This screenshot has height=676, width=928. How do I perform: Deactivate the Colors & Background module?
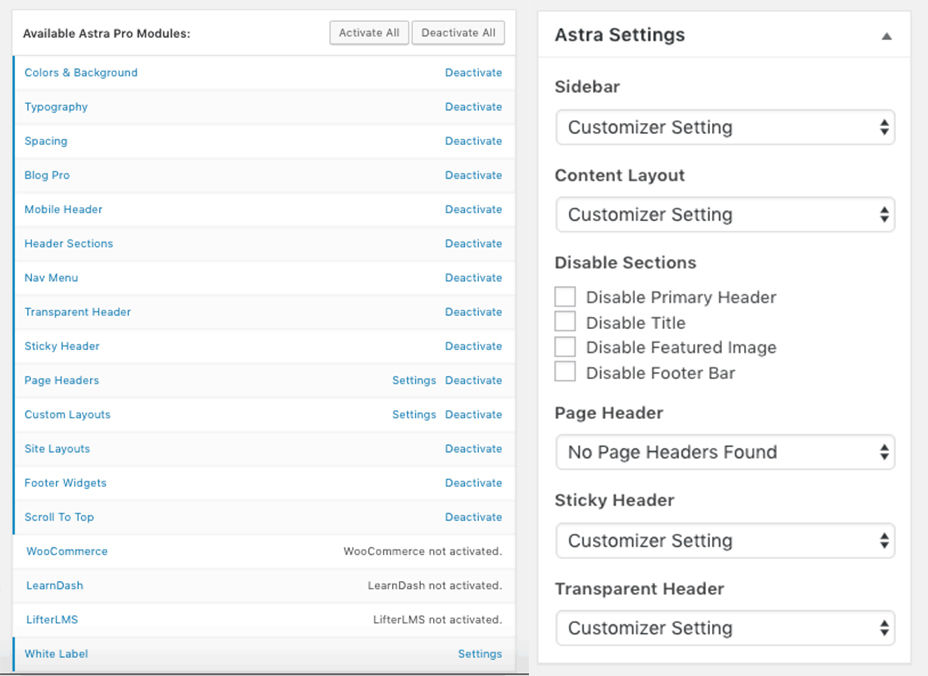tap(474, 72)
